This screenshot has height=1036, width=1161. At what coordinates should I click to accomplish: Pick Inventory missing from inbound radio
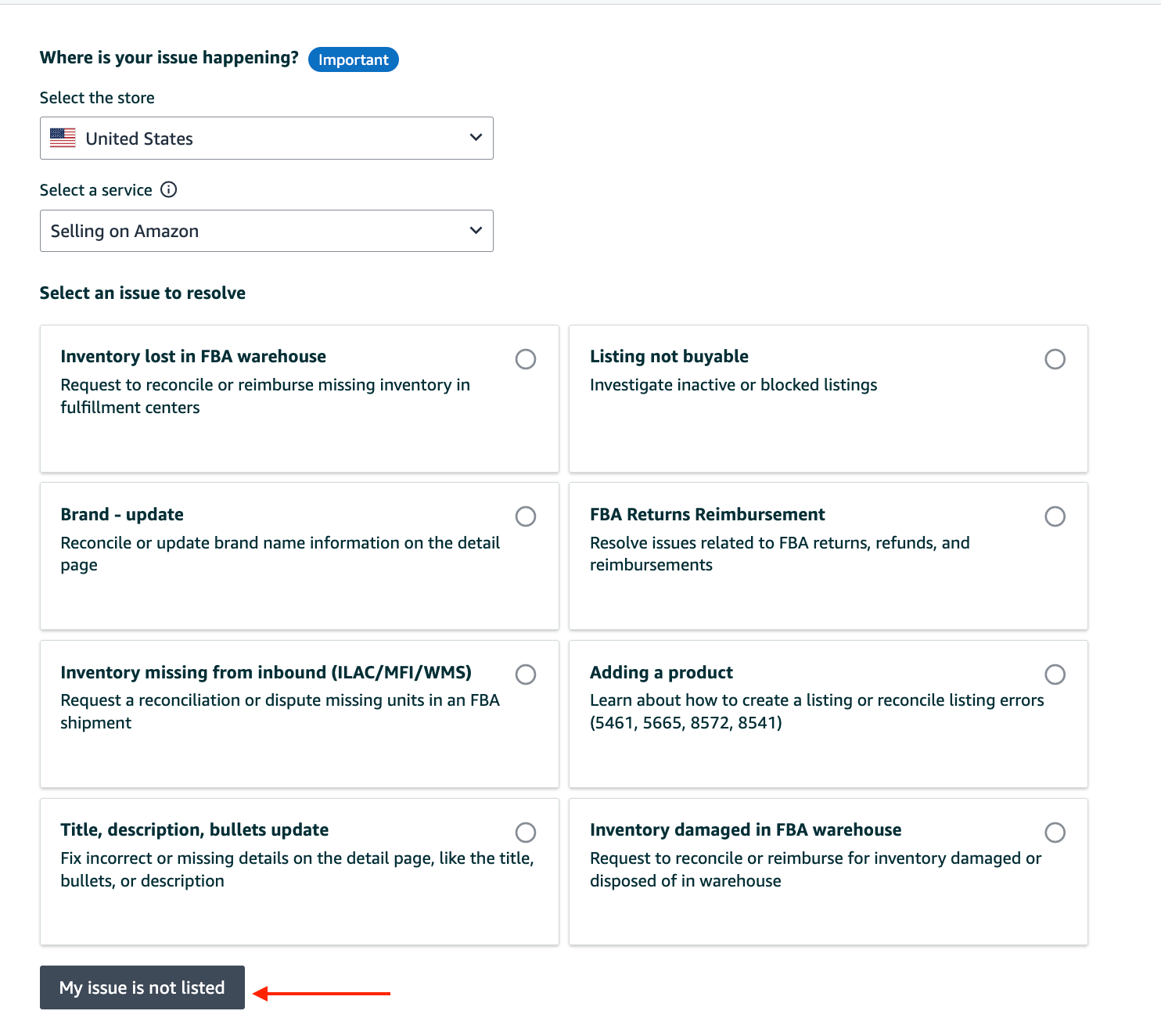(x=526, y=674)
